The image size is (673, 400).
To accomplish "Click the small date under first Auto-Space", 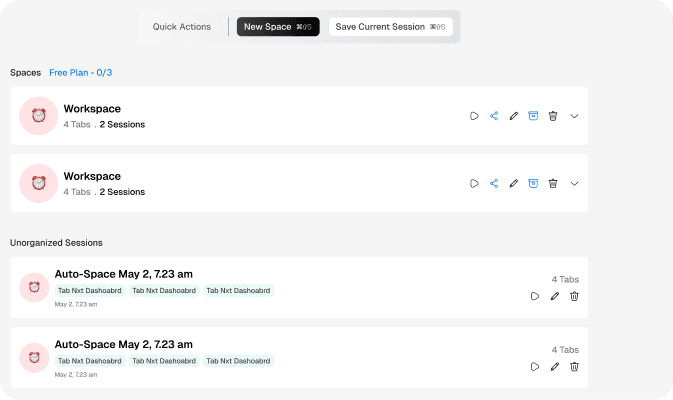I will coord(76,304).
